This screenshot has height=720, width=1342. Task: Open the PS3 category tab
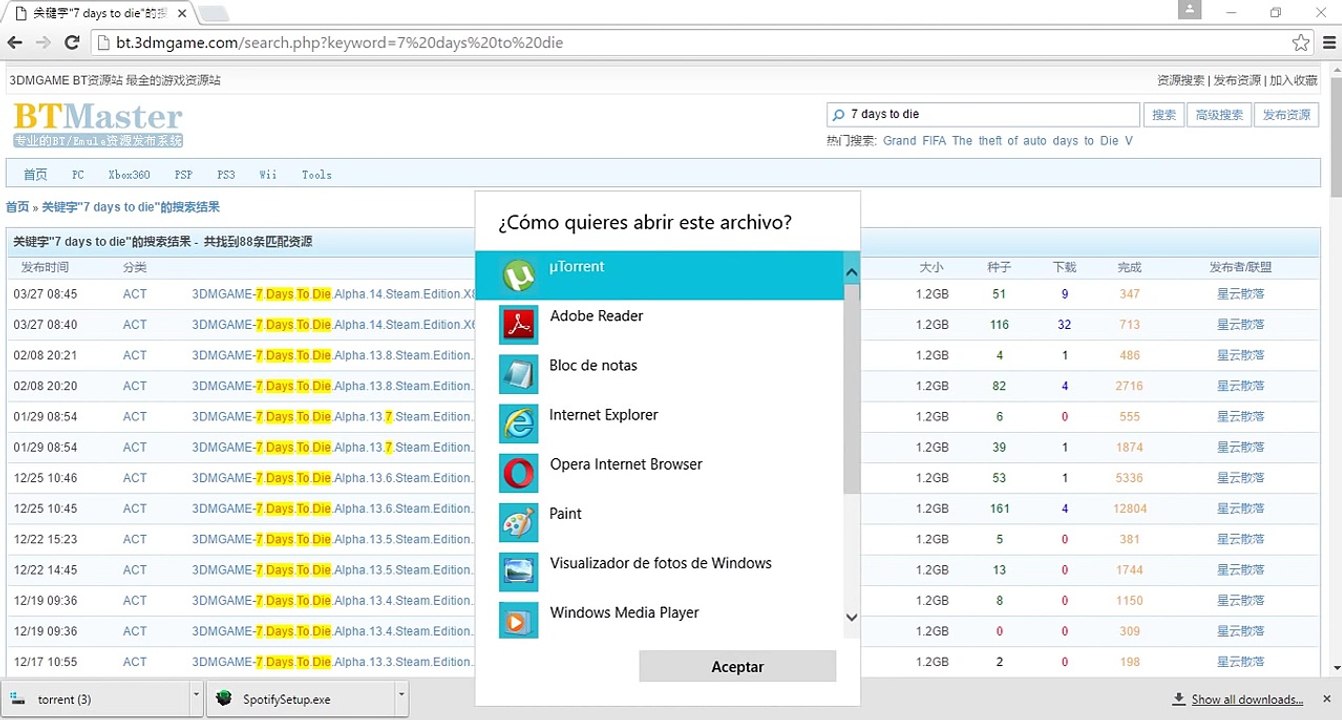click(x=226, y=175)
